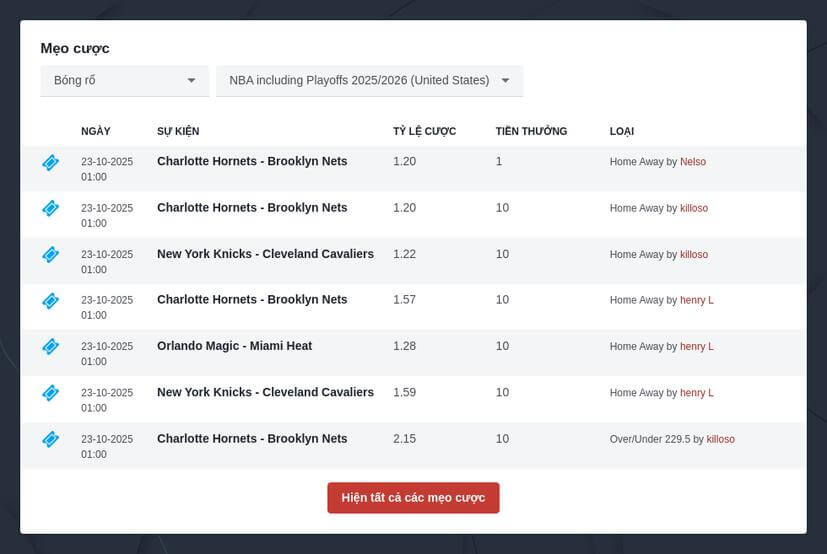Image resolution: width=827 pixels, height=554 pixels.
Task: Click ticket icon for the Over/Under 229.5 tip
Action: pos(50,439)
